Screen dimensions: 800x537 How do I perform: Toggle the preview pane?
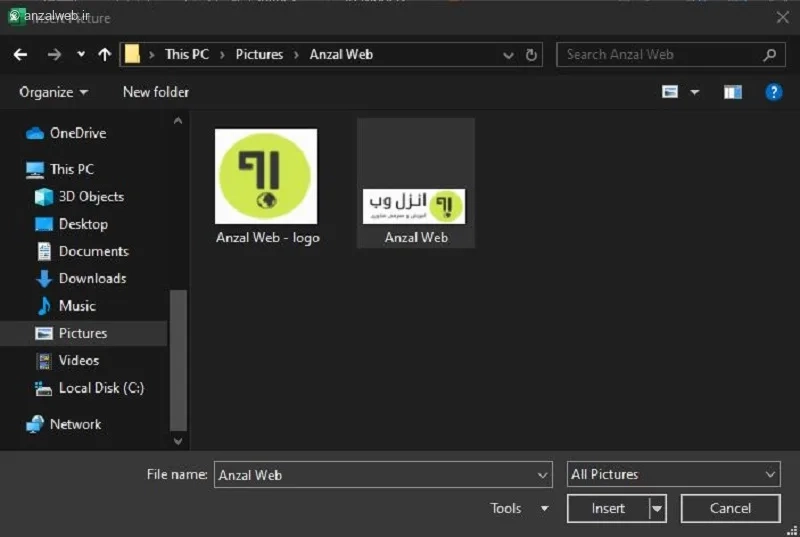733,92
